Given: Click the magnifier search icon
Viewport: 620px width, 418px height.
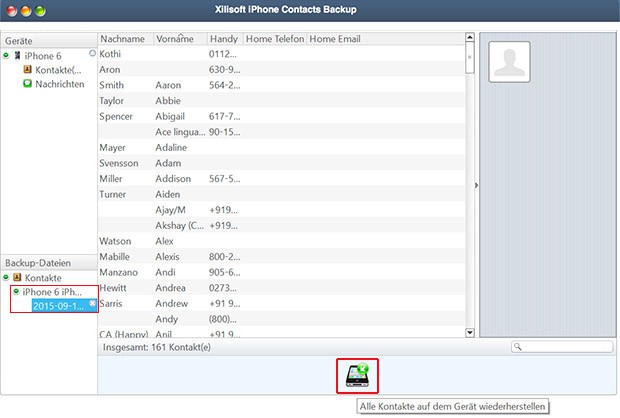Looking at the screenshot, I should (x=518, y=347).
